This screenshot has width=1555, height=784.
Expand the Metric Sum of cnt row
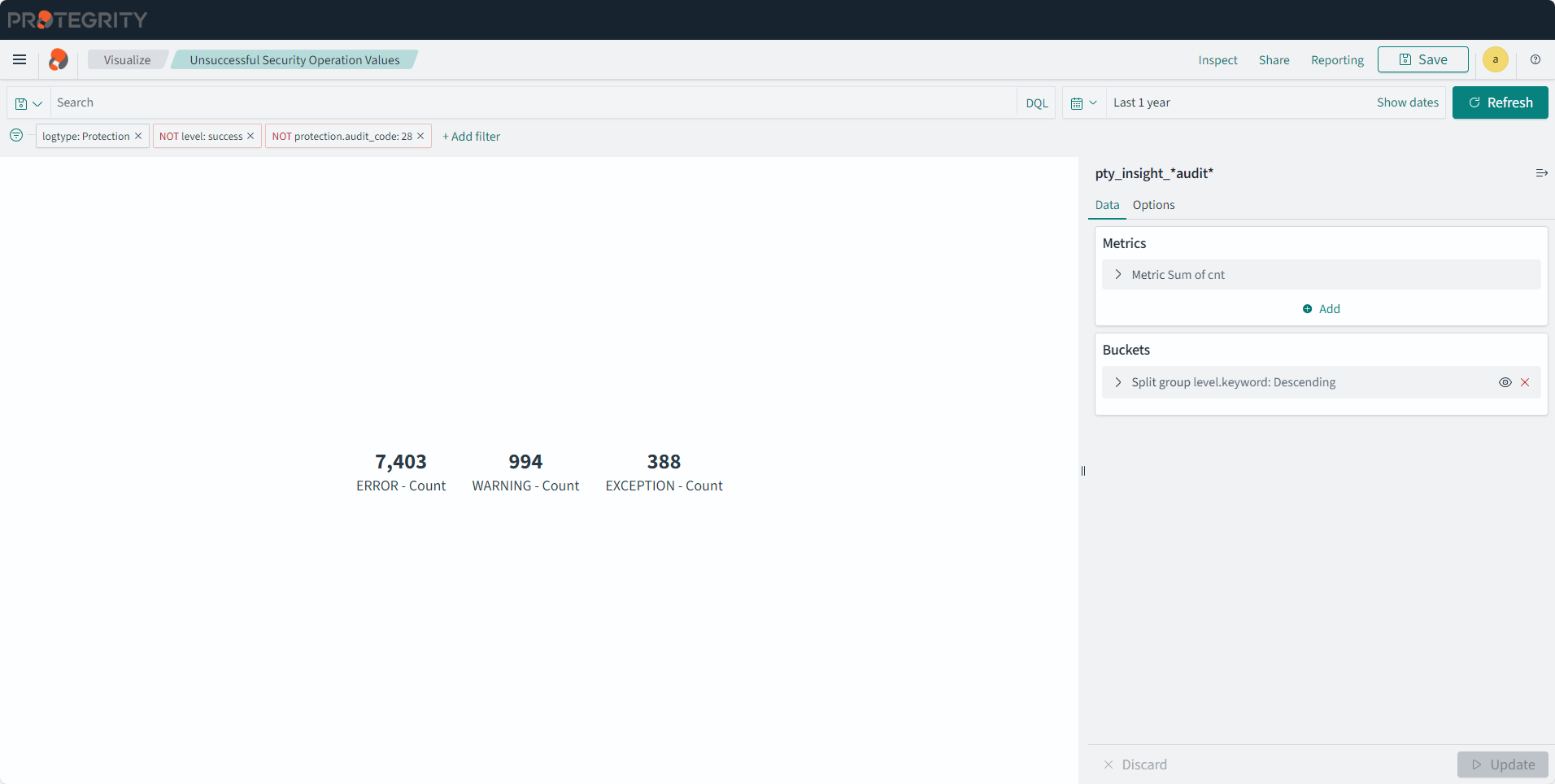coord(1321,275)
